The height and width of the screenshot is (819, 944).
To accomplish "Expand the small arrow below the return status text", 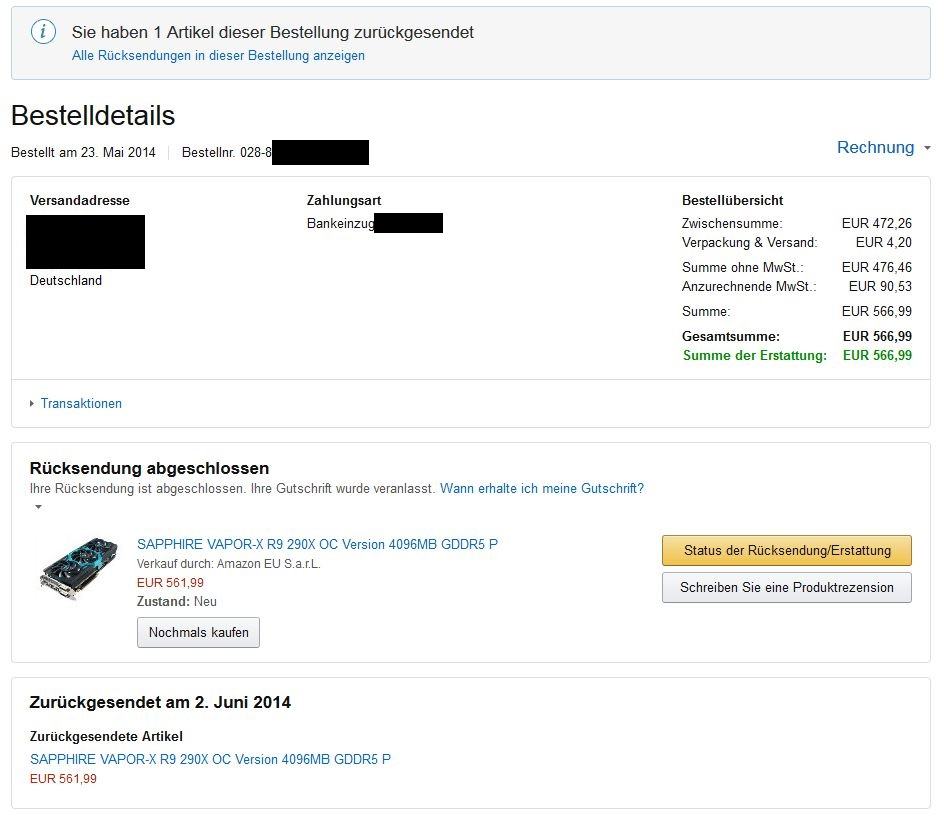I will (38, 507).
